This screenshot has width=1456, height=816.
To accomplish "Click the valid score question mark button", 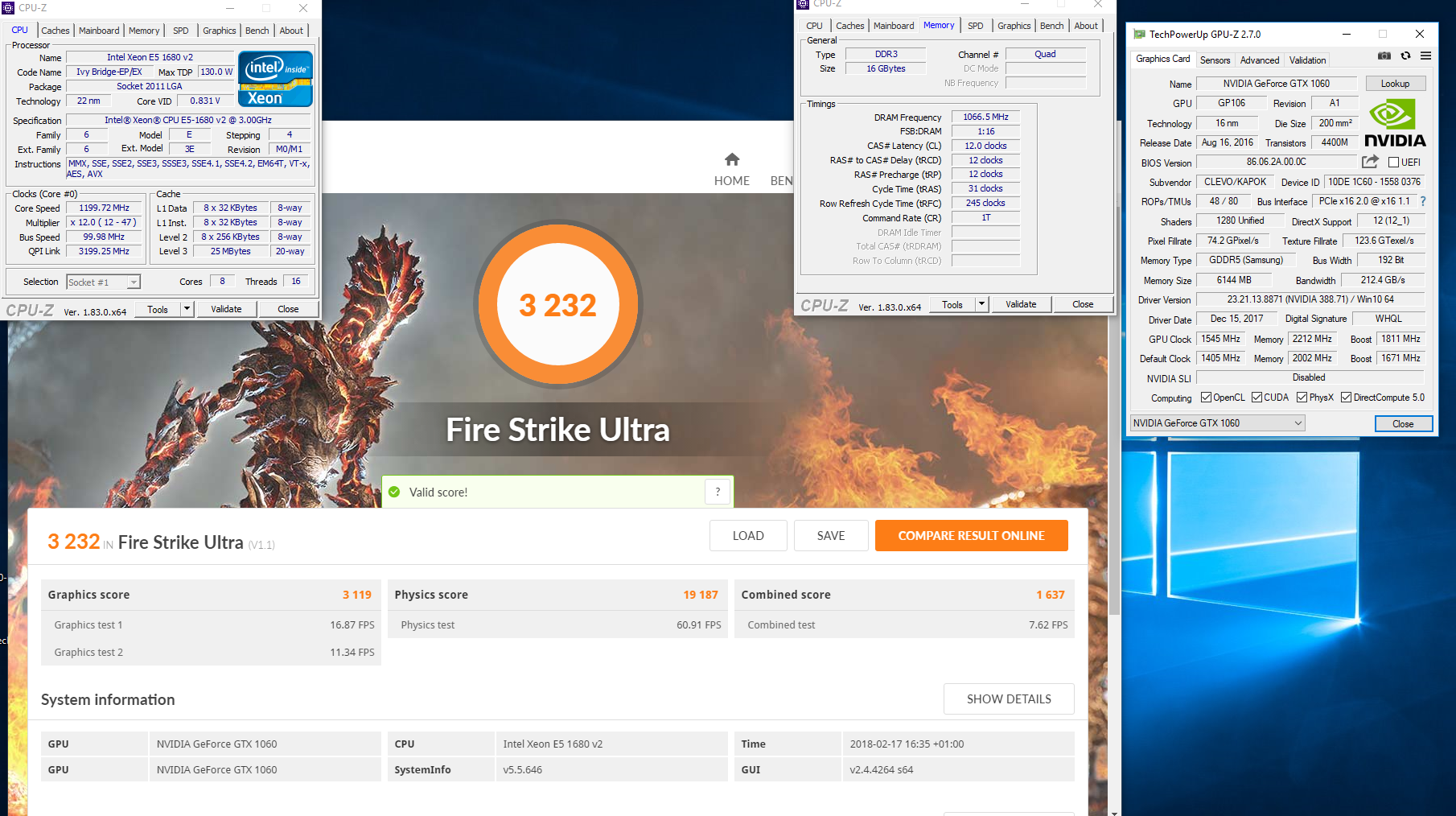I will pos(718,492).
